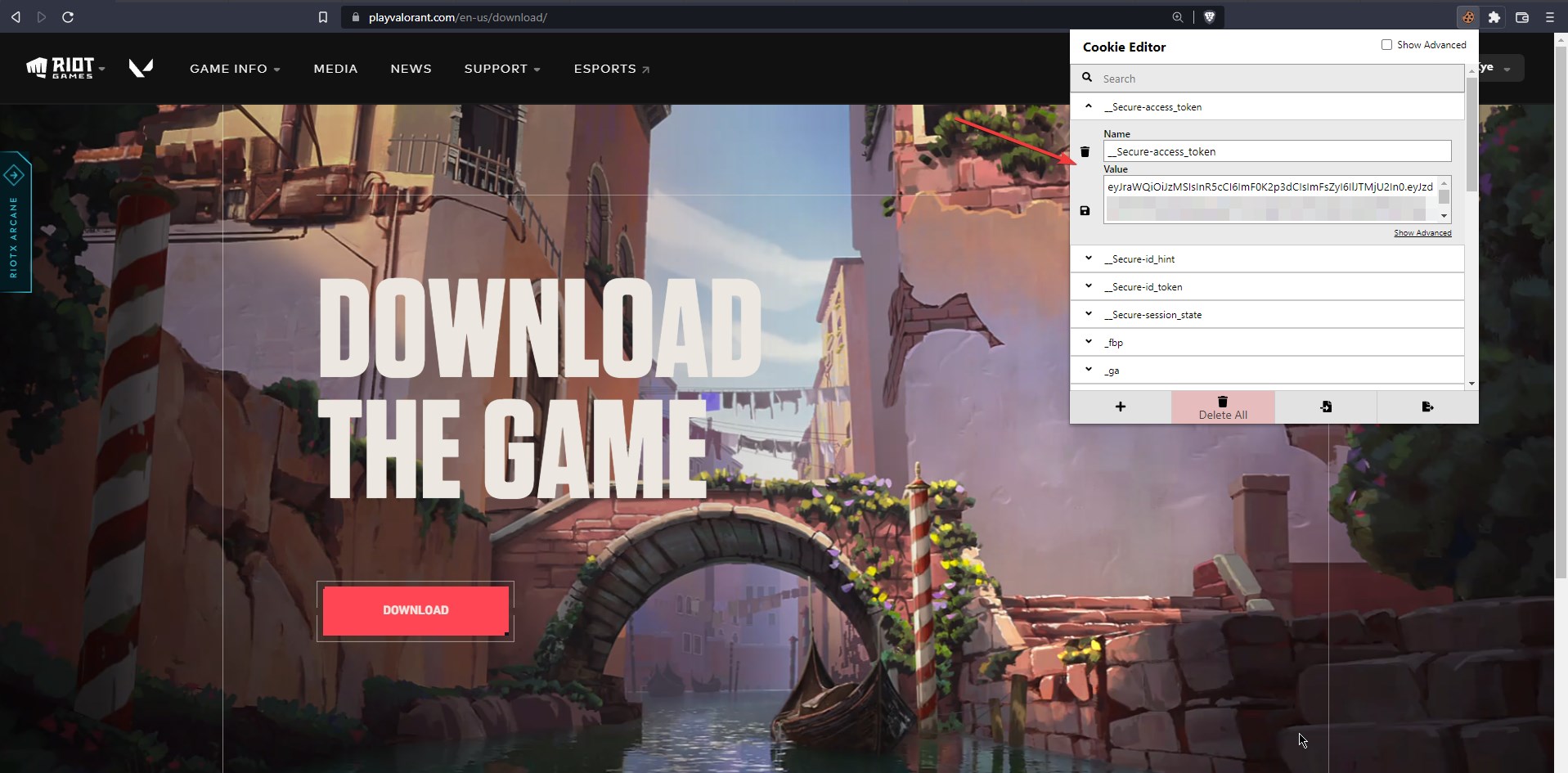Enable the Show Advanced checkbox
This screenshot has height=773, width=1568.
click(1386, 45)
